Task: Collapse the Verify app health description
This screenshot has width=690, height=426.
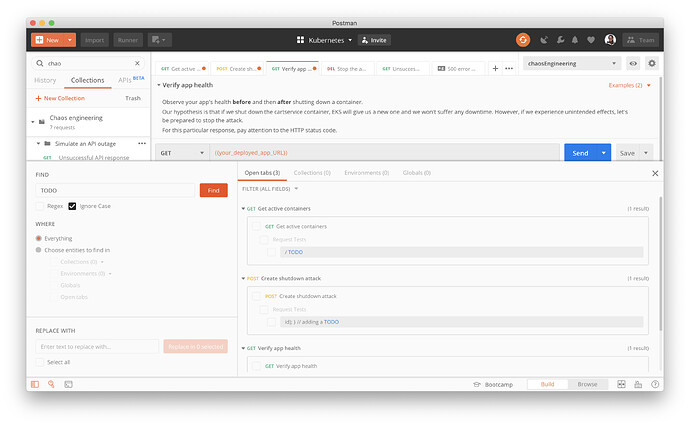Action: click(159, 85)
